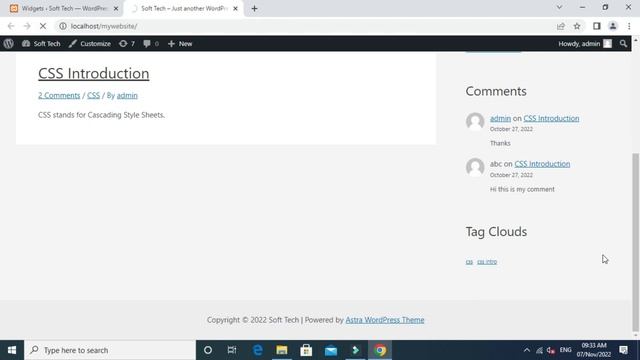The width and height of the screenshot is (640, 360).
Task: Open the volume icon in system tray
Action: [551, 350]
